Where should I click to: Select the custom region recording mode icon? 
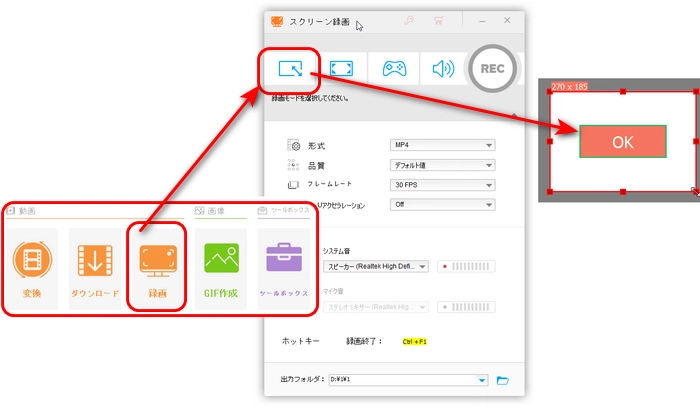290,69
